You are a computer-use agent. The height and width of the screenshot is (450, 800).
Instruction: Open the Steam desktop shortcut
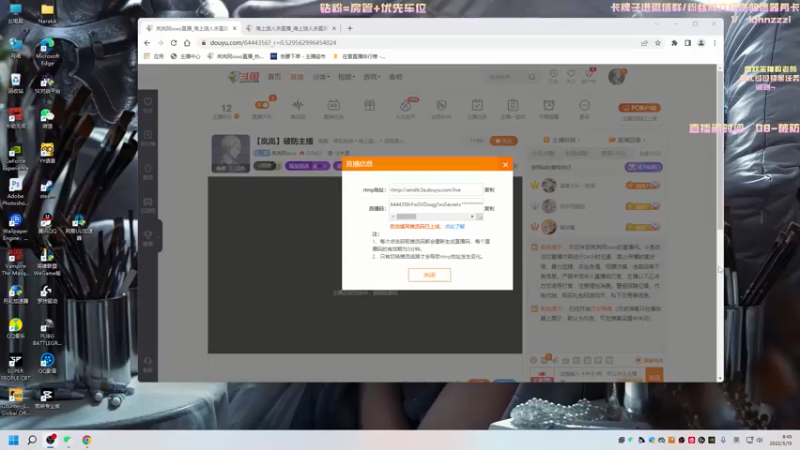47,190
